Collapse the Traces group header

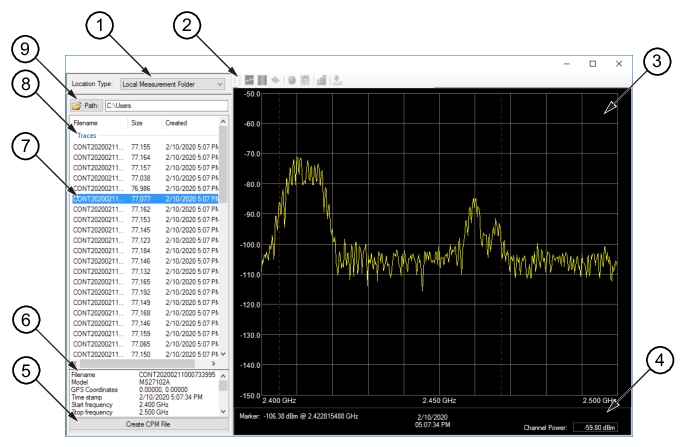tap(87, 135)
